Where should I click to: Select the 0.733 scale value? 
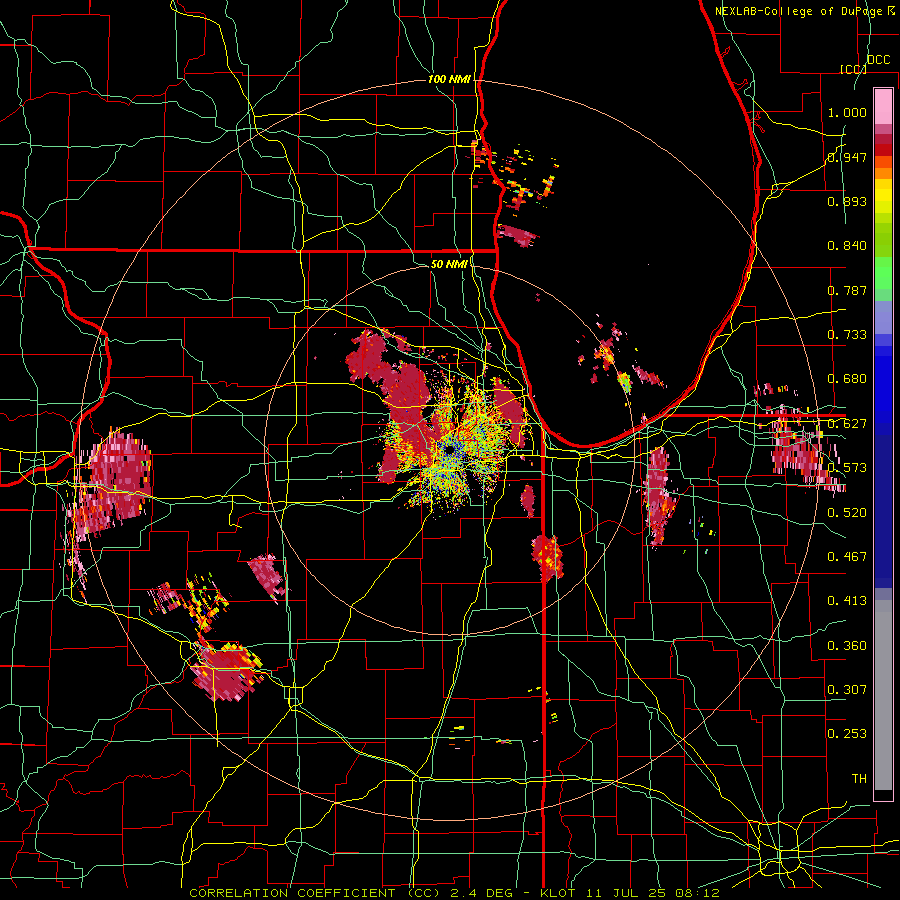pos(847,335)
